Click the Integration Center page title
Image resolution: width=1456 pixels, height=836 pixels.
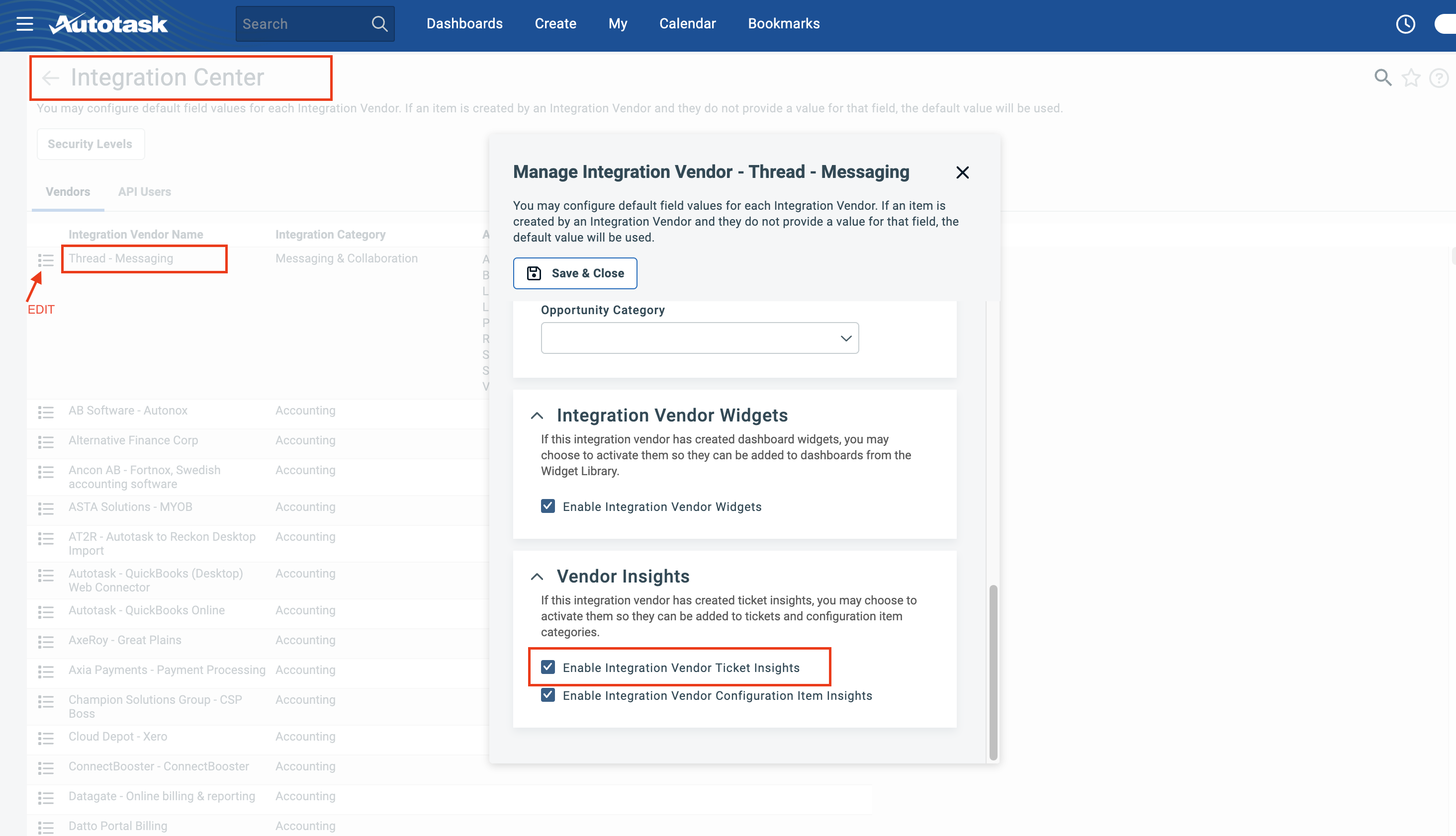coord(167,78)
